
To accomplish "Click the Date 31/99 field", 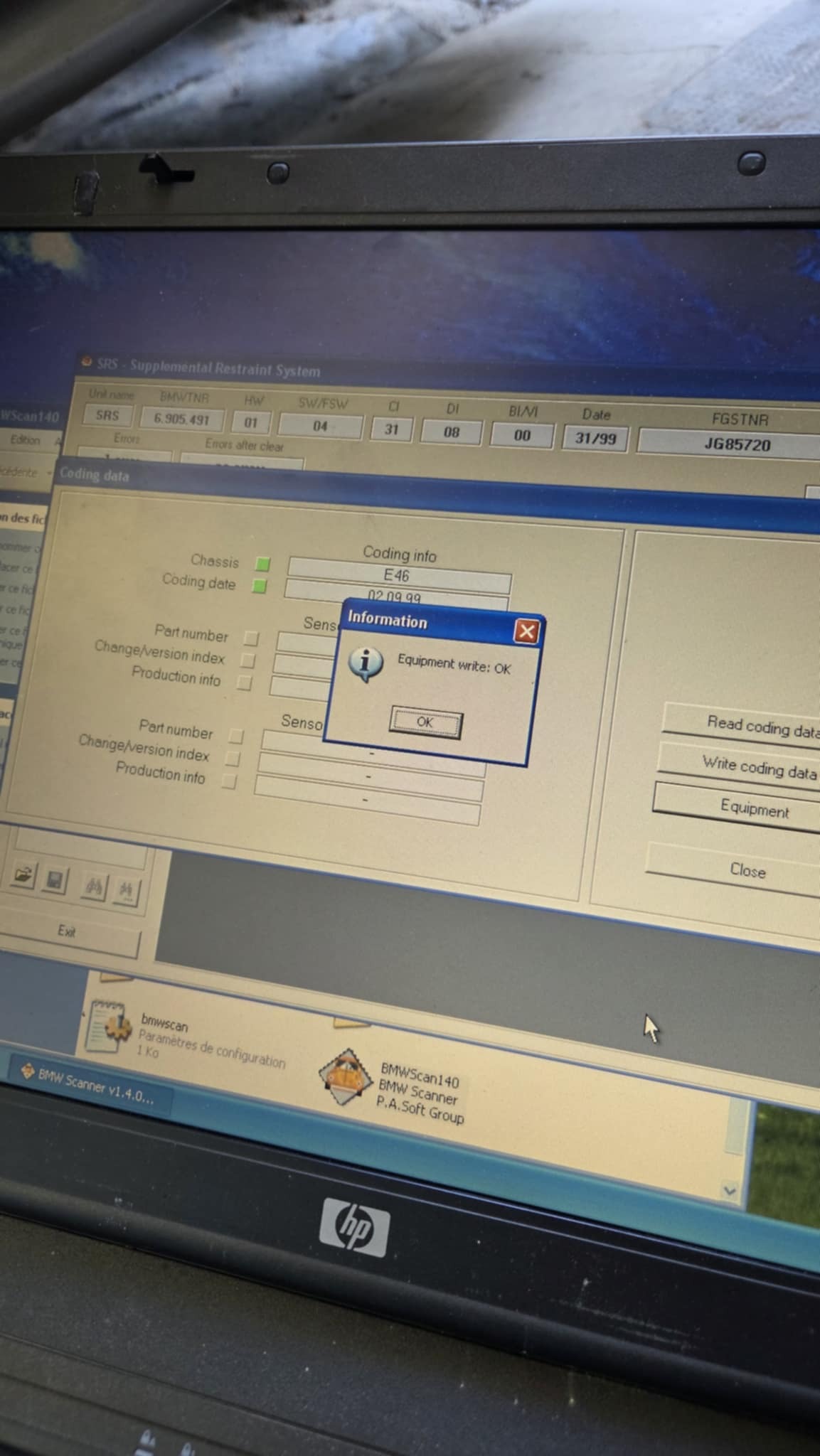I will [595, 438].
